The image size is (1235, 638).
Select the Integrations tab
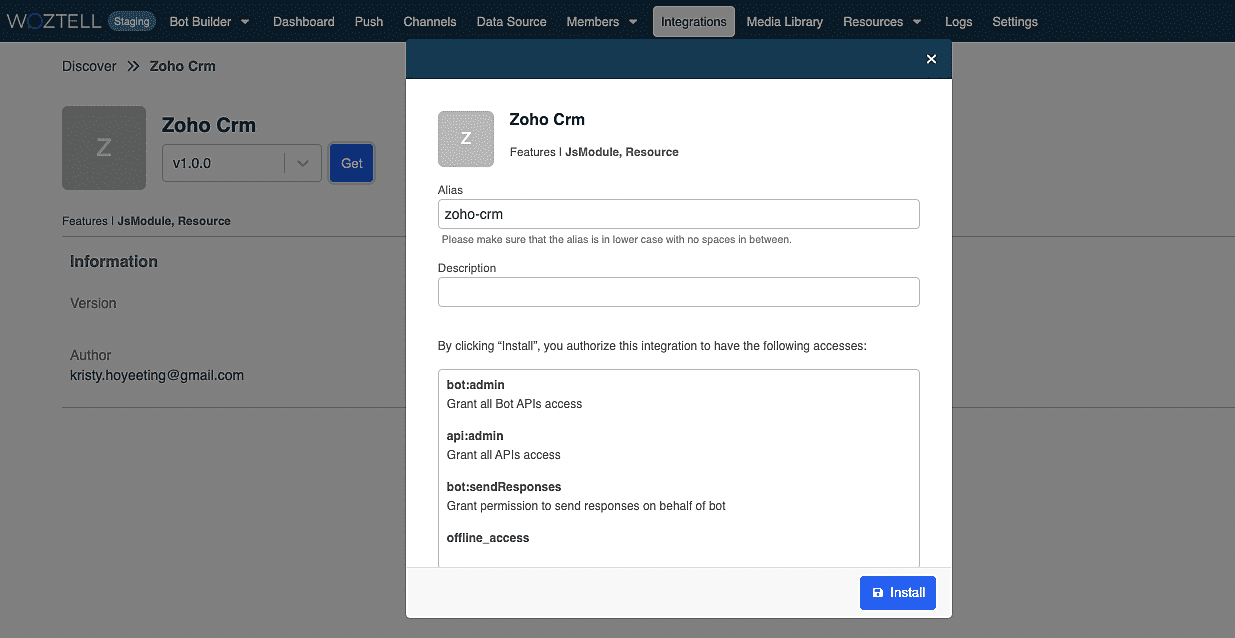tap(694, 22)
